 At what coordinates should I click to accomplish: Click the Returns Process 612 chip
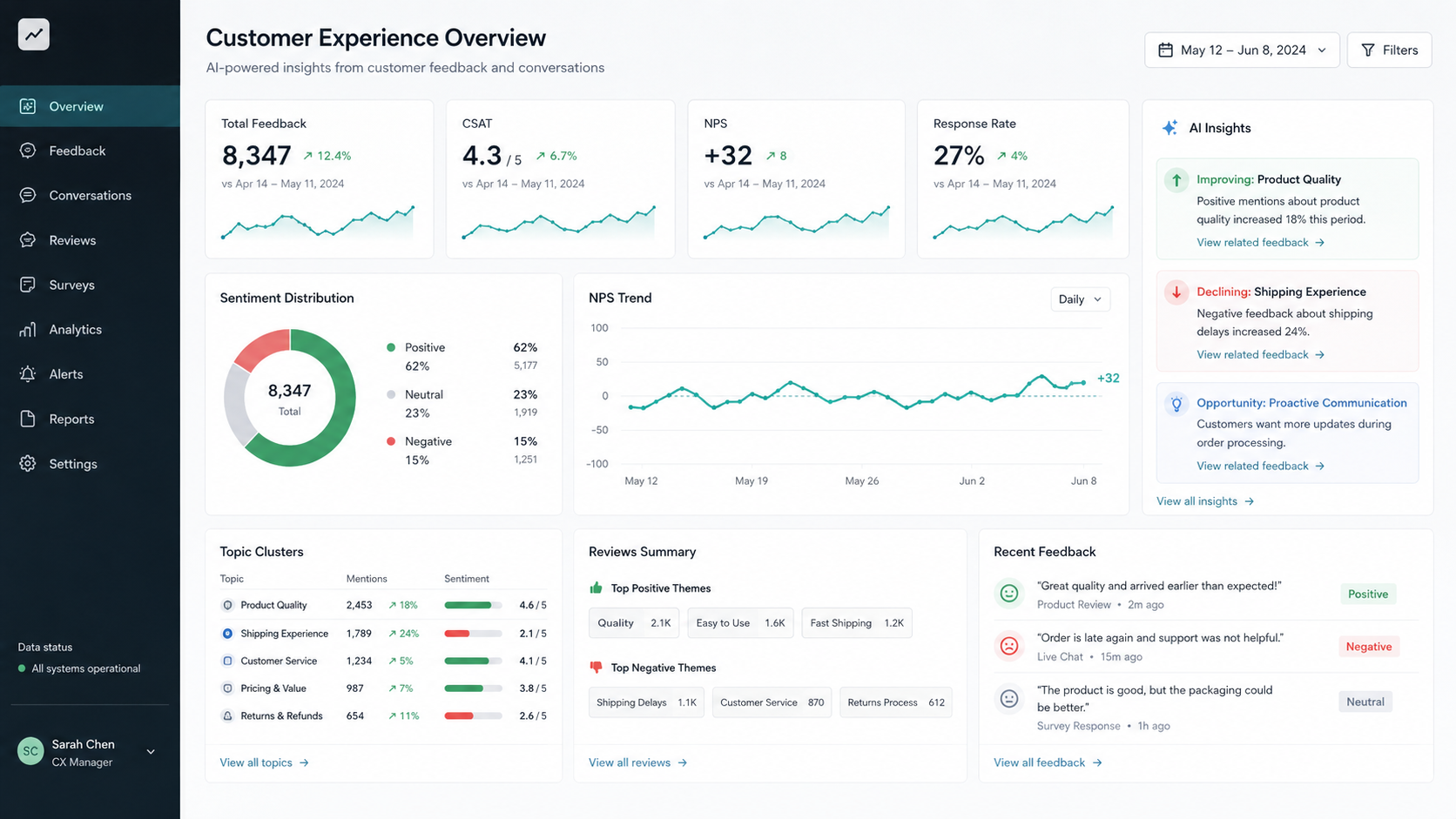[x=896, y=702]
